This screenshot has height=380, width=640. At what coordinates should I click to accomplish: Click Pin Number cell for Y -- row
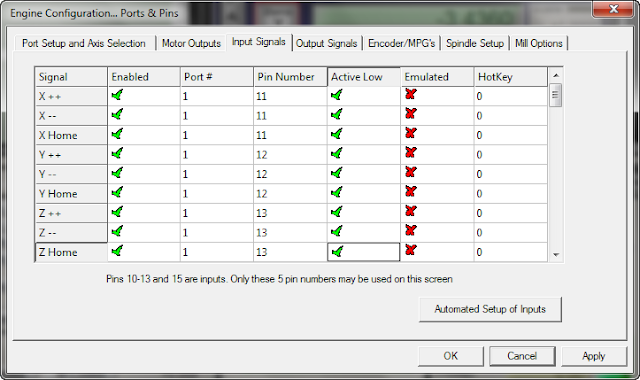(290, 174)
